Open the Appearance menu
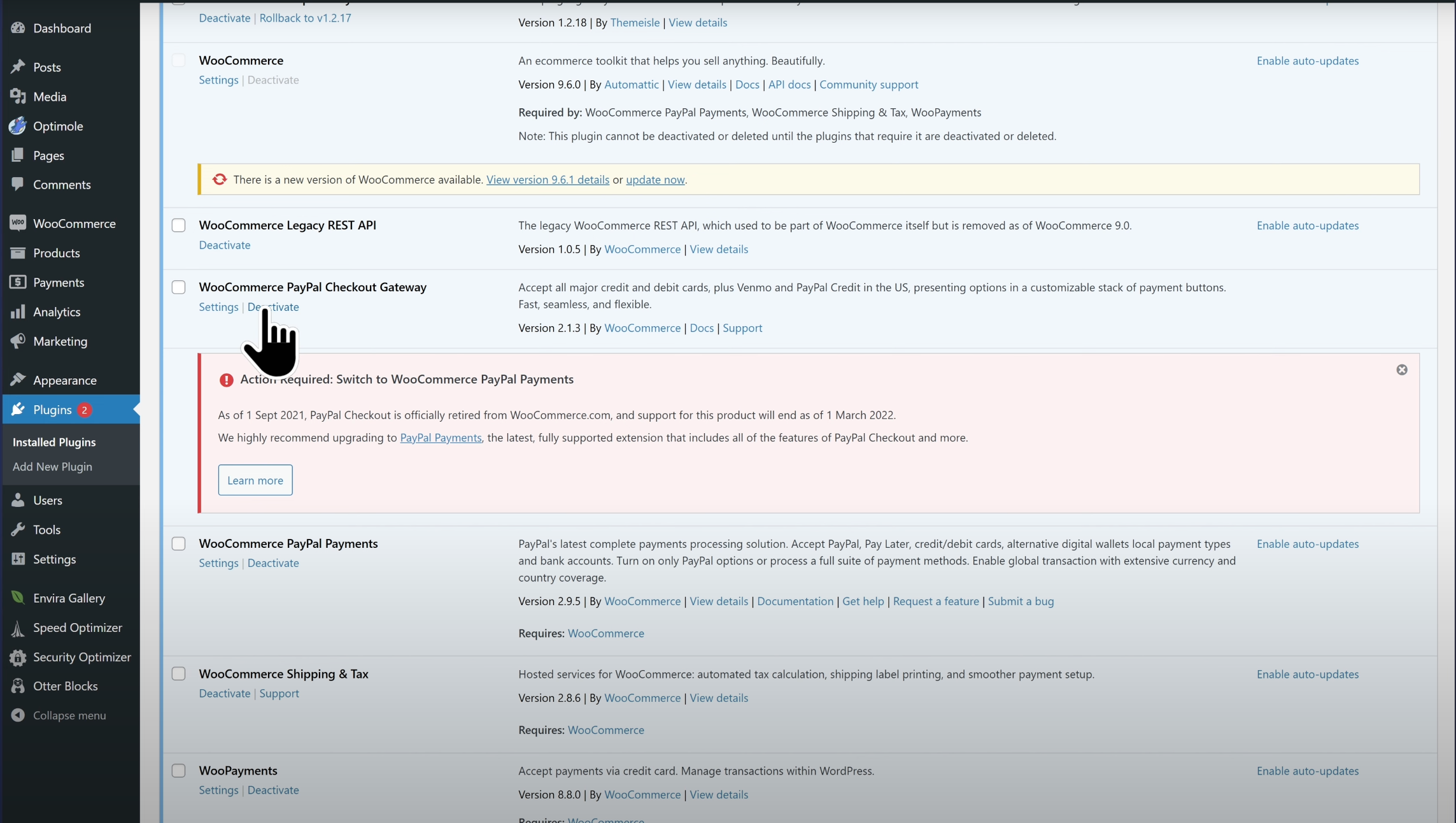This screenshot has width=1456, height=823. pyautogui.click(x=64, y=380)
